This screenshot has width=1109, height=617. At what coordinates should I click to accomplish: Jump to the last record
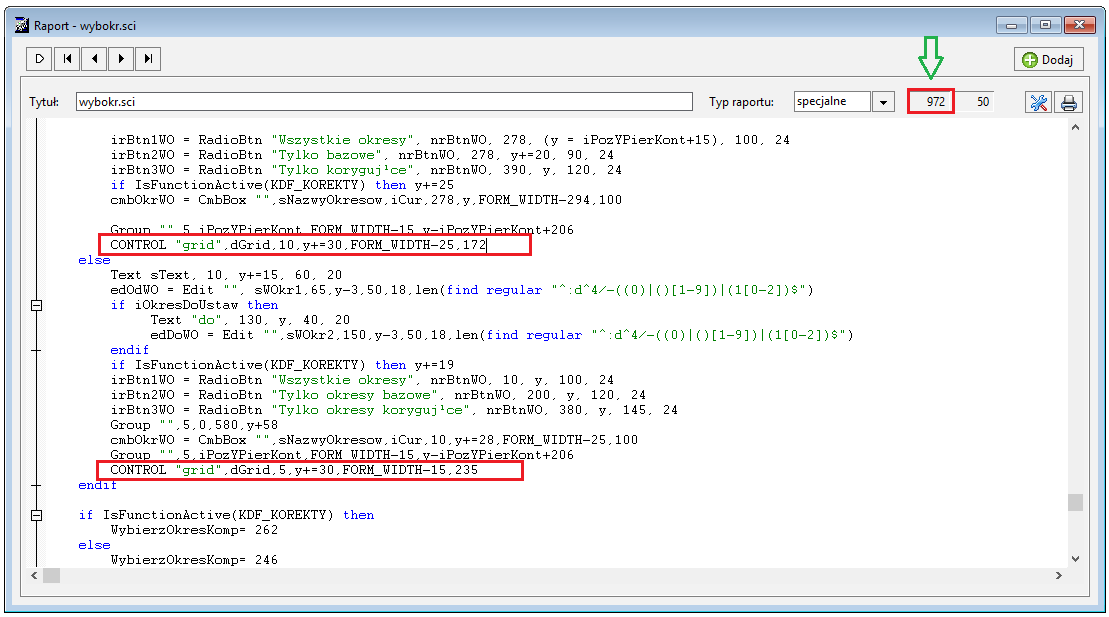(148, 59)
